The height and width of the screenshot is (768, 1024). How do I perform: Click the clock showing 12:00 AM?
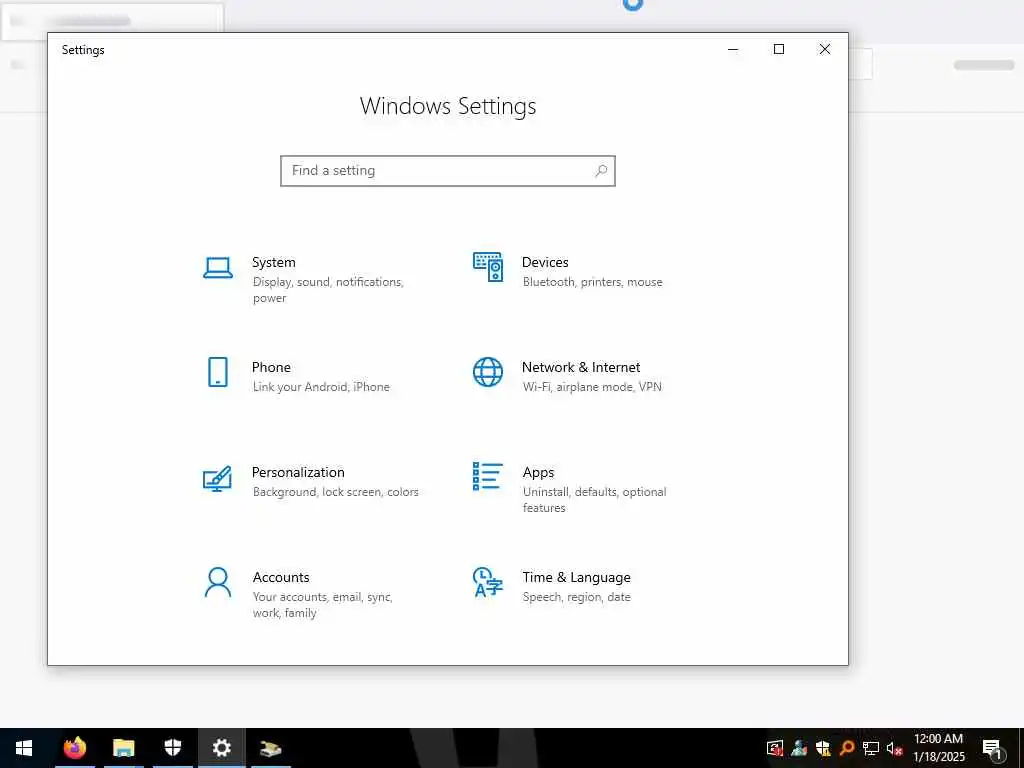tap(938, 739)
